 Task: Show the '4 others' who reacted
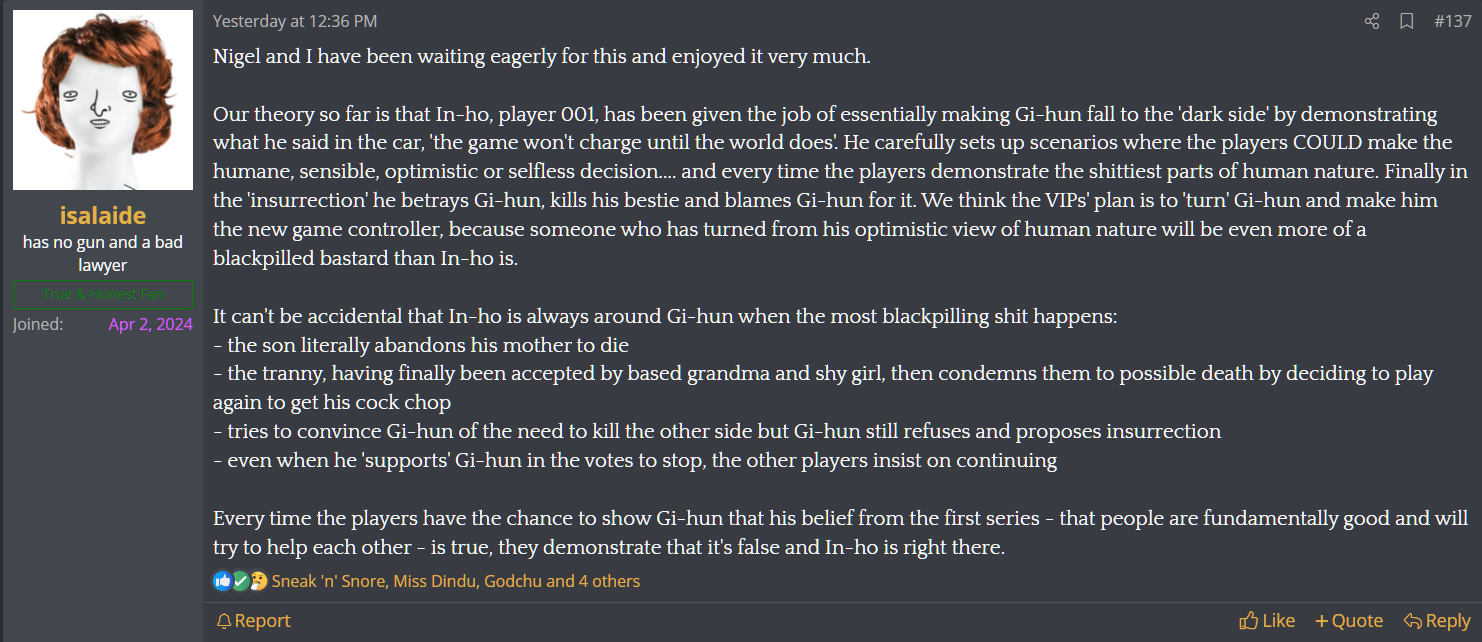(x=609, y=581)
